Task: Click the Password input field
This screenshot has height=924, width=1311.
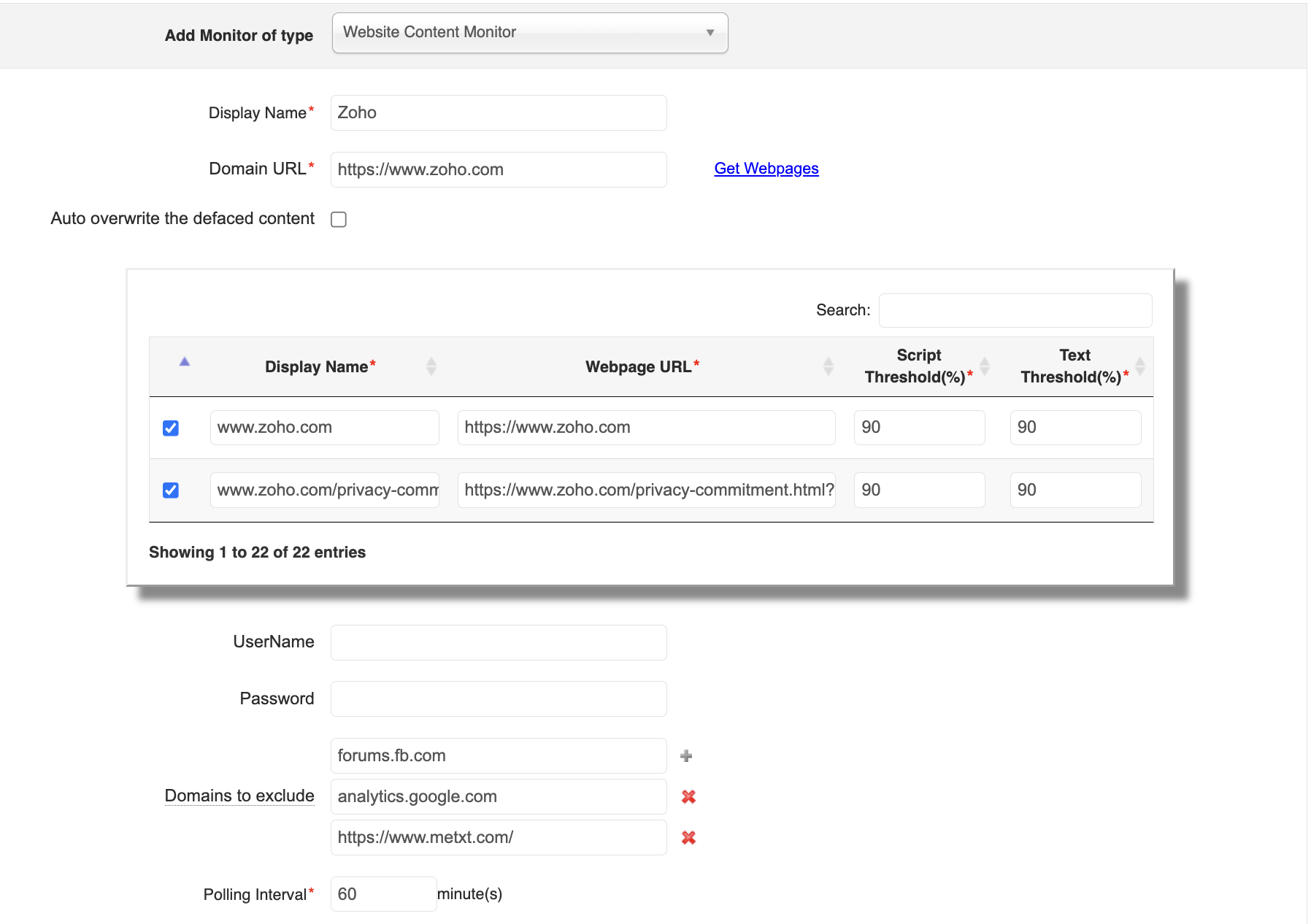Action: (499, 699)
